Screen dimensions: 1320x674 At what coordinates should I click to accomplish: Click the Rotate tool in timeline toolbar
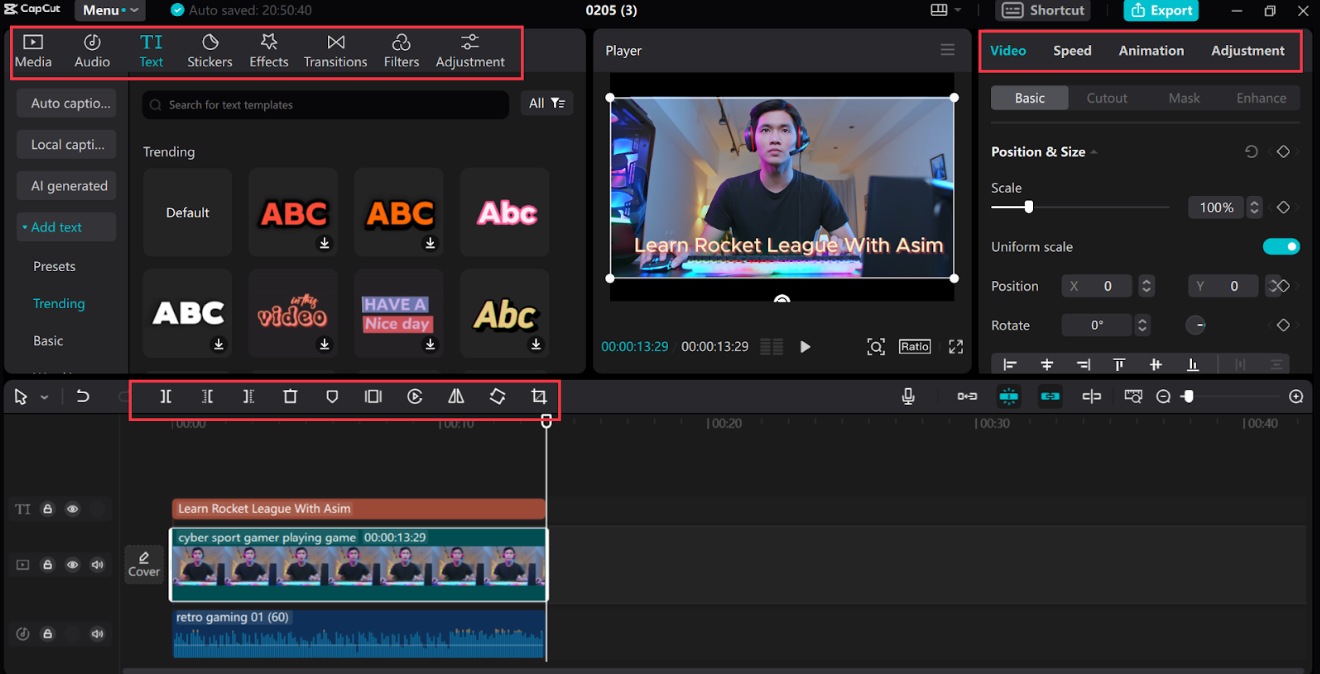497,397
